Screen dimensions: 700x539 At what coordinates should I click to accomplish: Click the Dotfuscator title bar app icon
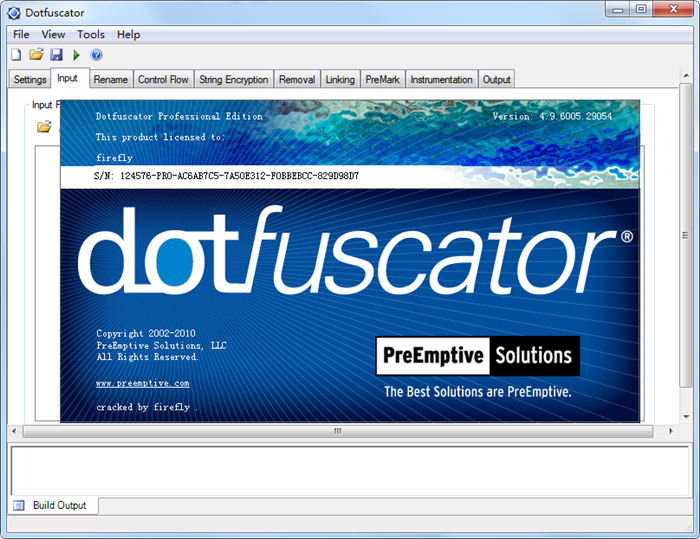13,12
